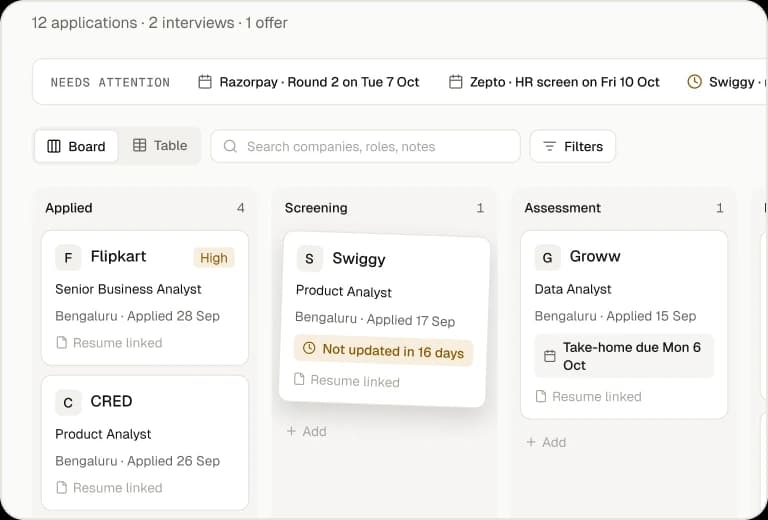Click the Assessment column header
Screen dimensions: 768x520
563,208
